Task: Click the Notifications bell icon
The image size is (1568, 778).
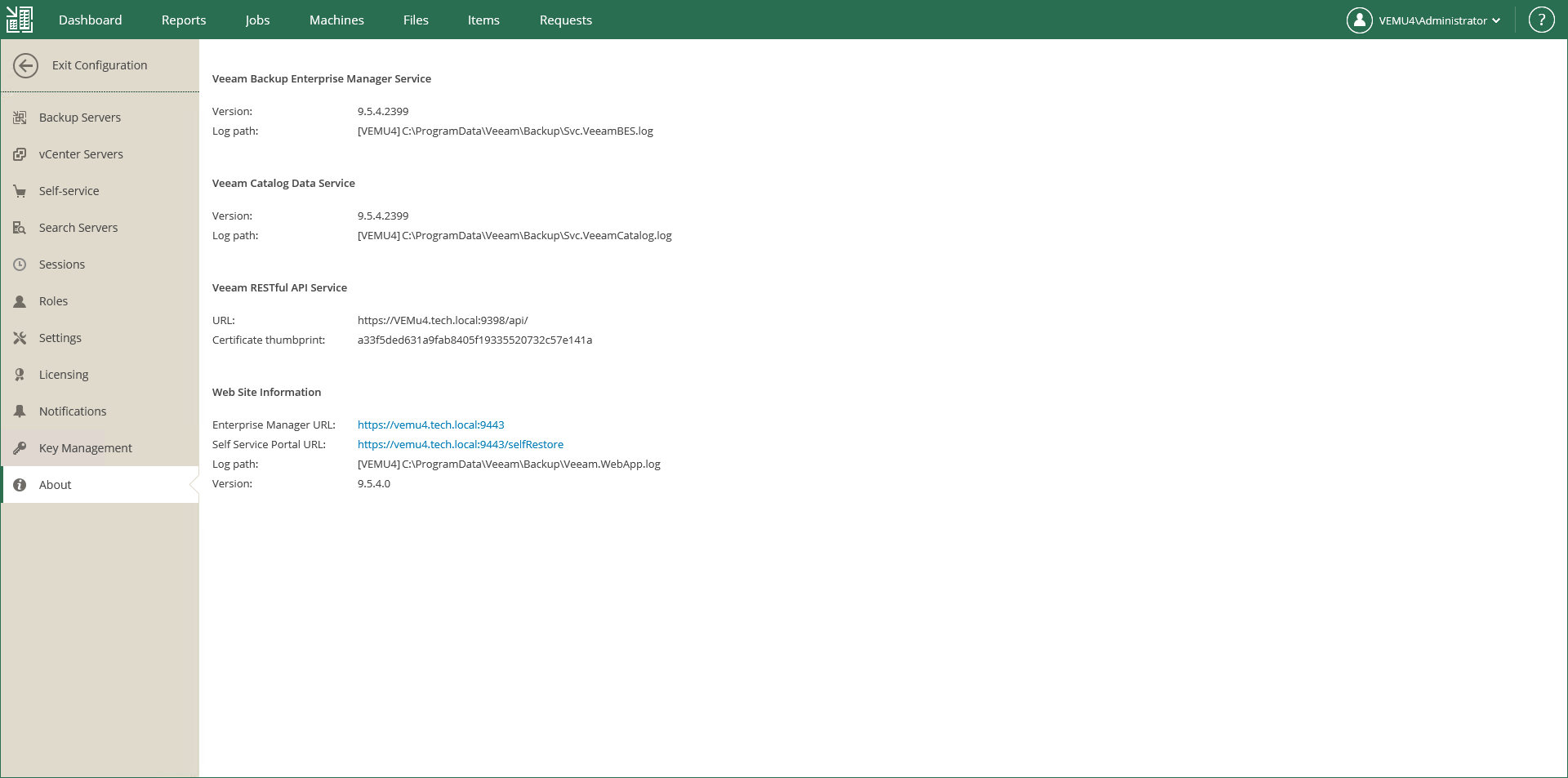Action: tap(20, 411)
